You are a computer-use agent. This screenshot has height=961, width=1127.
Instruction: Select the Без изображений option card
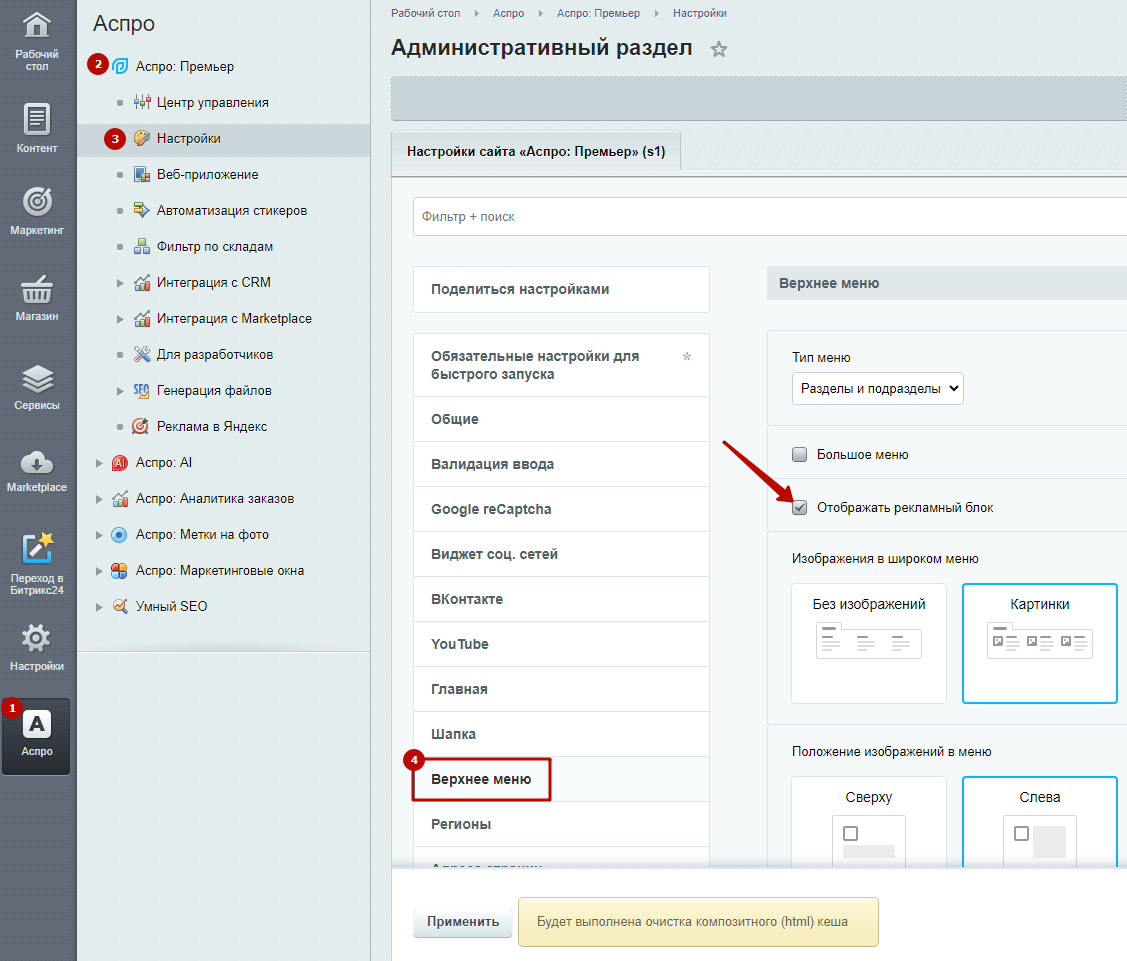868,643
